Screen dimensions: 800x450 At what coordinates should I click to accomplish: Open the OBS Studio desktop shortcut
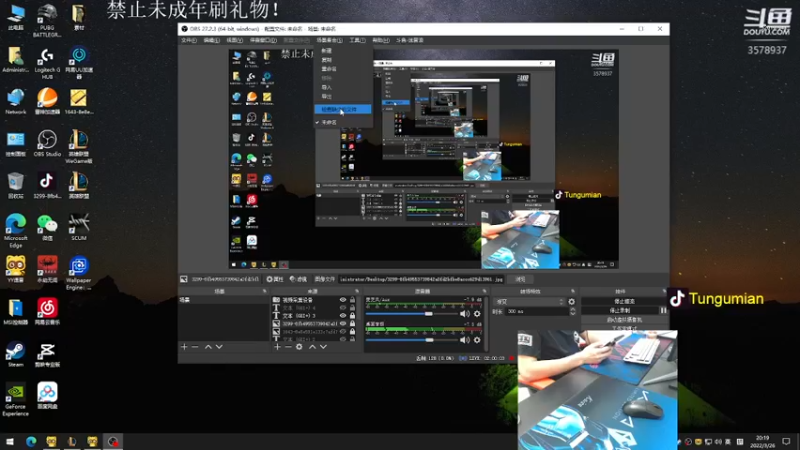[x=47, y=143]
